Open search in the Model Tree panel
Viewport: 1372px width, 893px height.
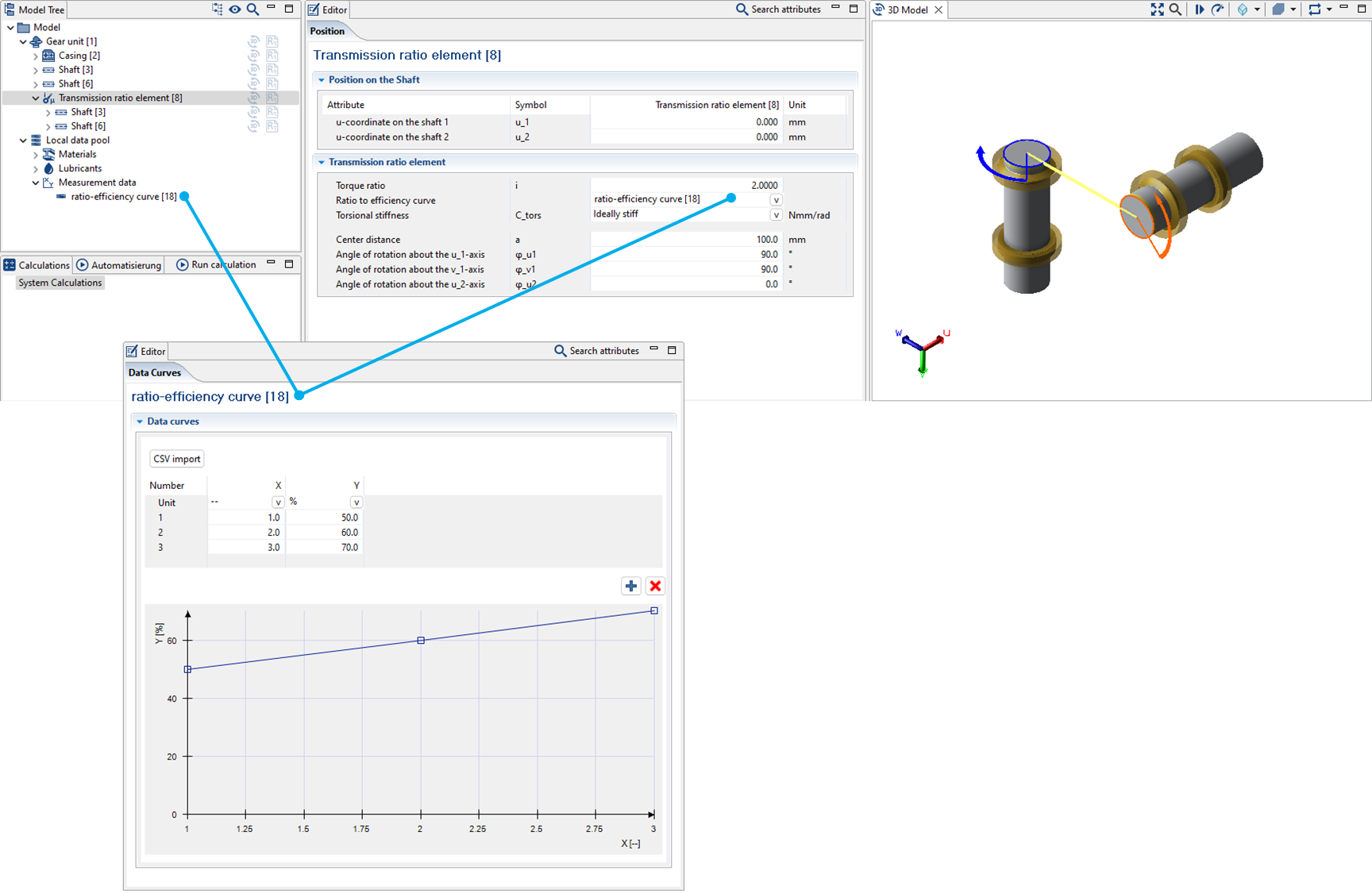click(253, 10)
